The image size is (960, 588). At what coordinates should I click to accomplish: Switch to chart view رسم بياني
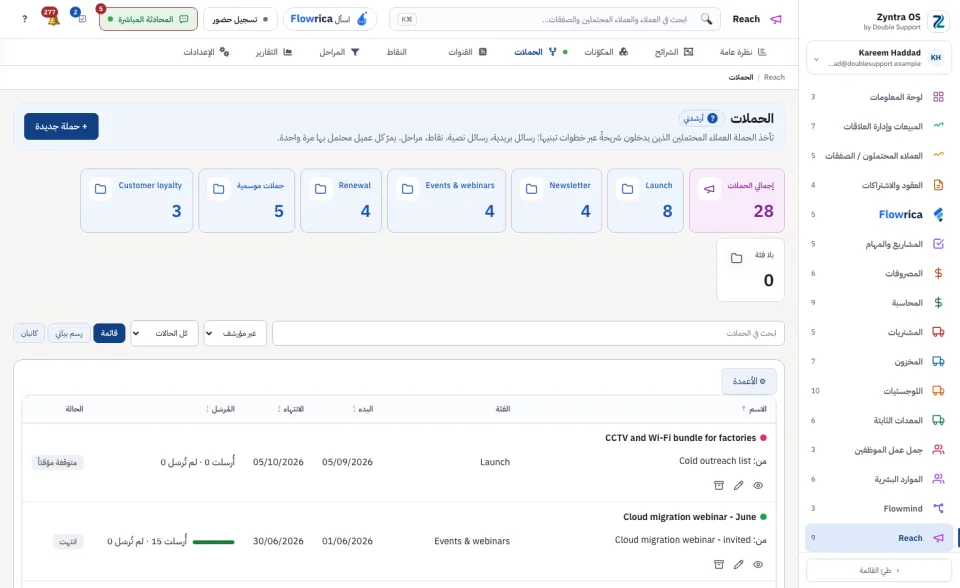pos(69,333)
